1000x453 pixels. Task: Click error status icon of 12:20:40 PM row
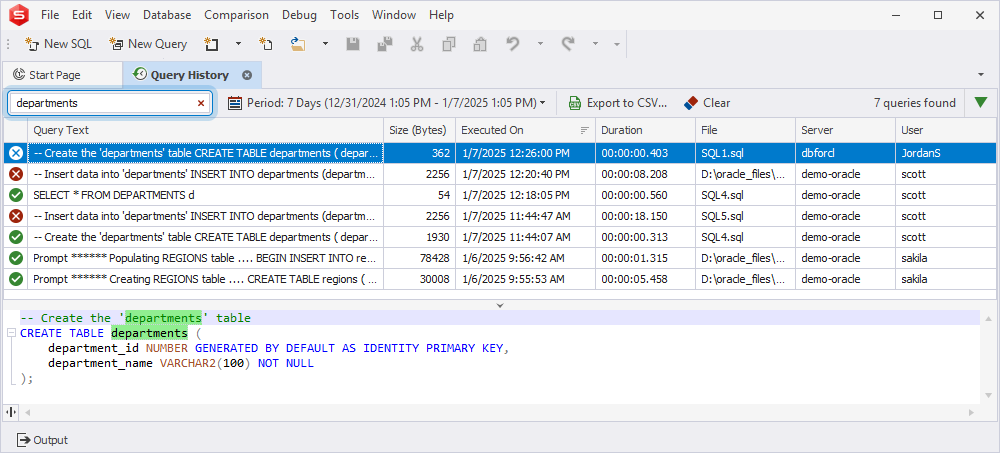pos(16,174)
